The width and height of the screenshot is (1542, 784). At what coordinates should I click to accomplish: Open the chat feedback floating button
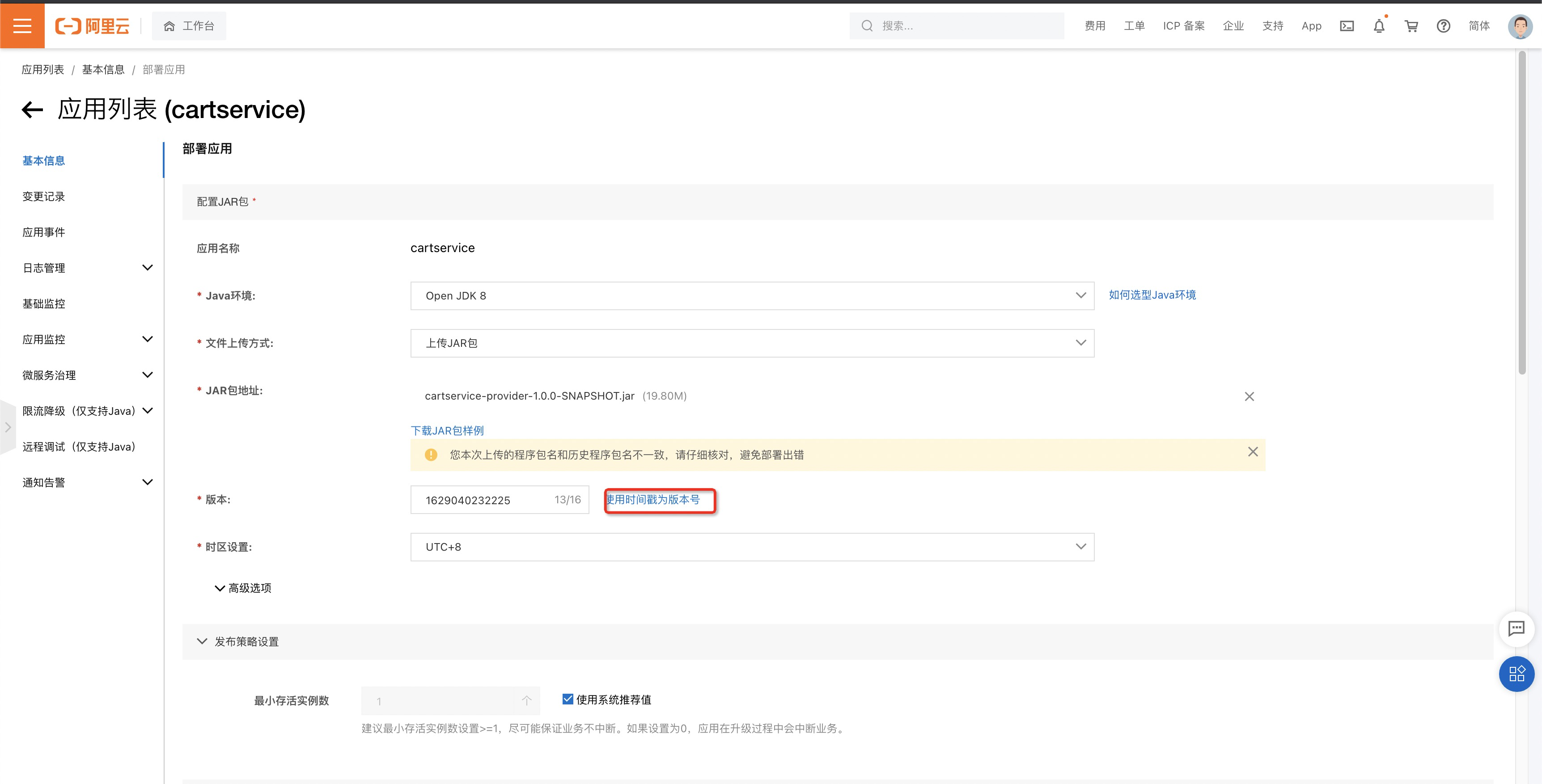(1516, 628)
